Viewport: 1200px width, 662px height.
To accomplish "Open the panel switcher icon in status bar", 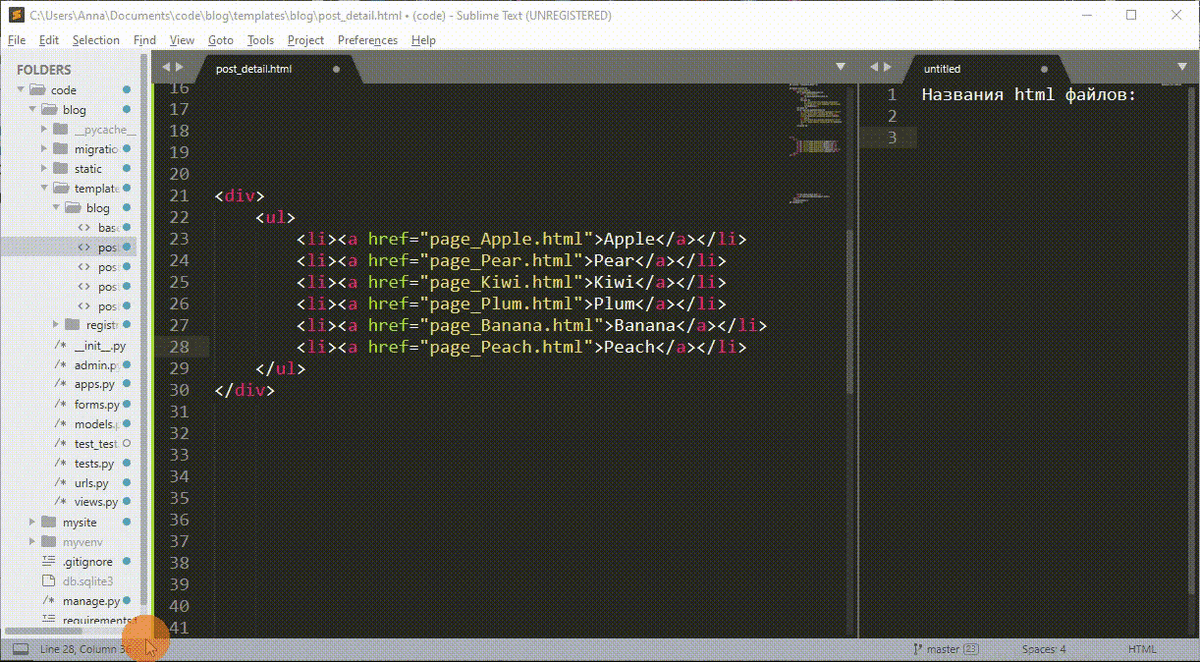I will tap(20, 649).
